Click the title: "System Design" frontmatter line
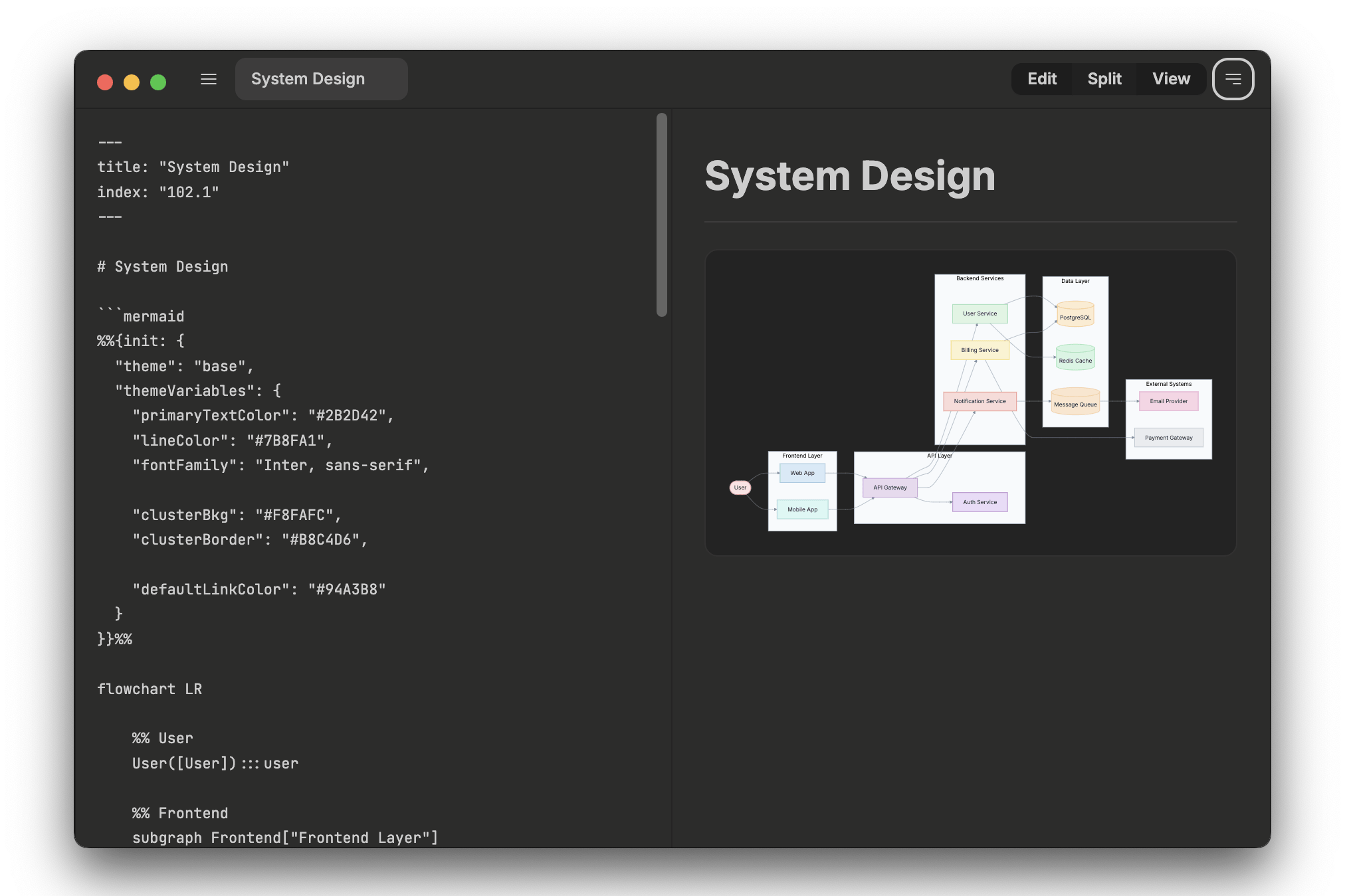Image resolution: width=1345 pixels, height=896 pixels. point(193,167)
